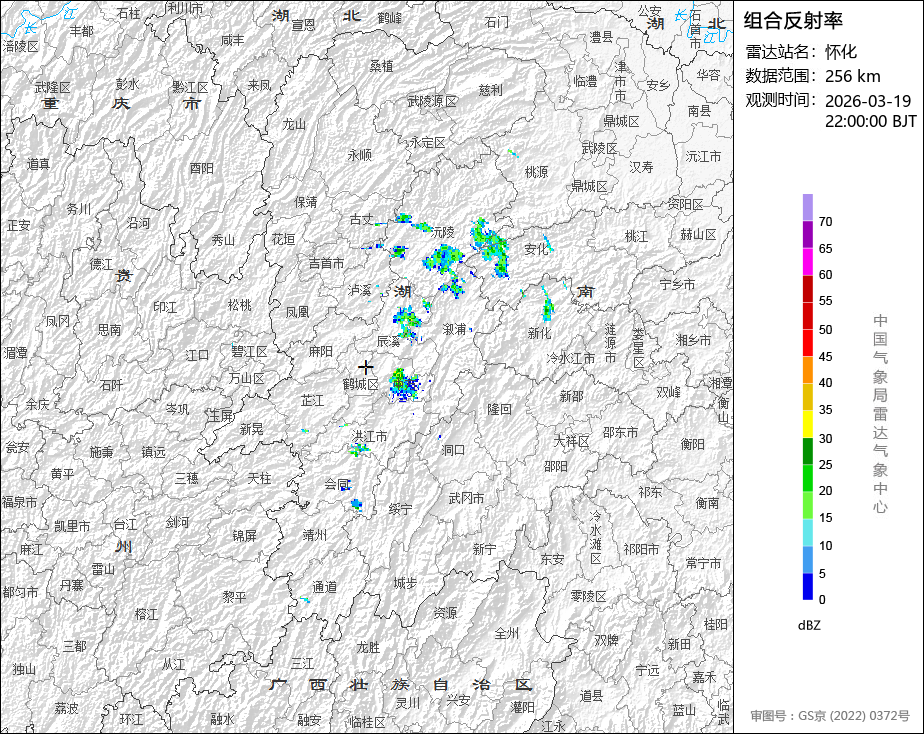Select the observation date 2026-03-19
924x734 pixels.
(868, 101)
